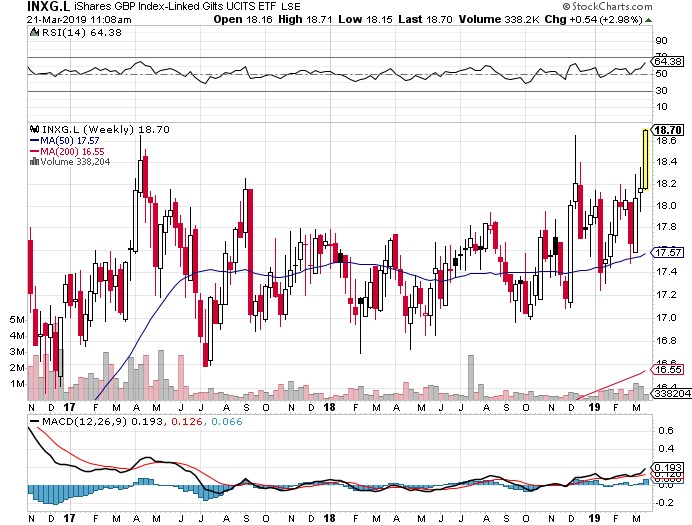The height and width of the screenshot is (525, 692).
Task: Click the RSI(14) 64.38 indicator label
Action: (x=82, y=33)
